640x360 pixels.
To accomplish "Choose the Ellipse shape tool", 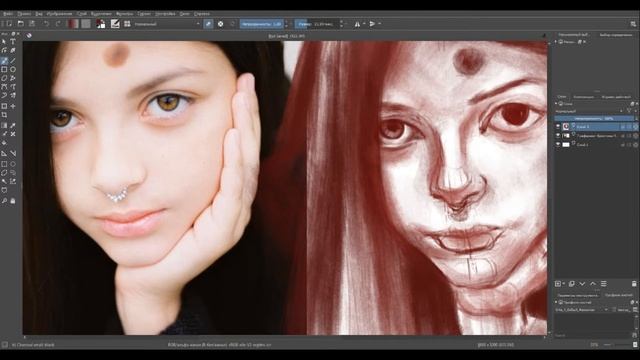I will [x=13, y=69].
